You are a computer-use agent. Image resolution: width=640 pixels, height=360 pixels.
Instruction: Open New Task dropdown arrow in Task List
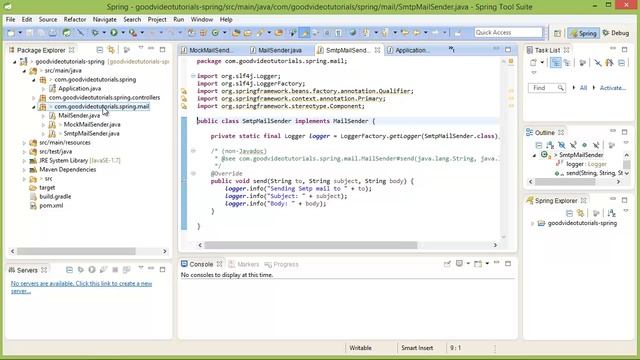click(x=542, y=63)
